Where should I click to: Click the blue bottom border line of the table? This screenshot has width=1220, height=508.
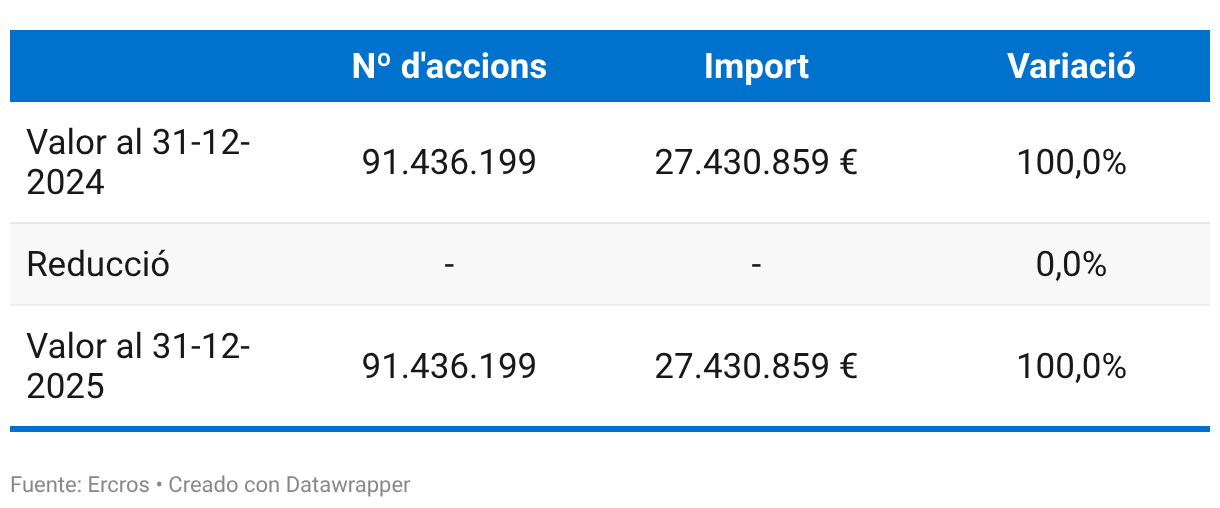pos(610,429)
